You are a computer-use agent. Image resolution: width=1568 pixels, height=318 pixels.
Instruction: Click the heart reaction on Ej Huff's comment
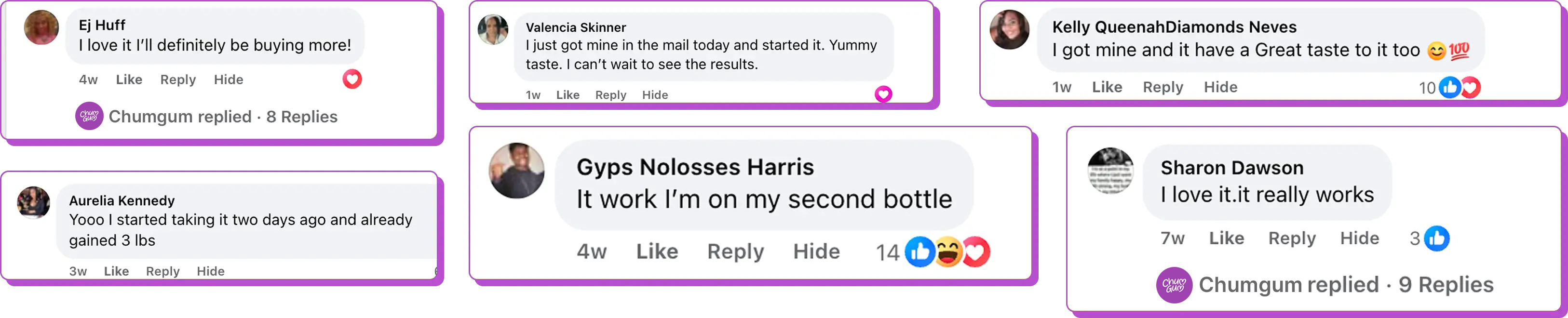[x=352, y=79]
